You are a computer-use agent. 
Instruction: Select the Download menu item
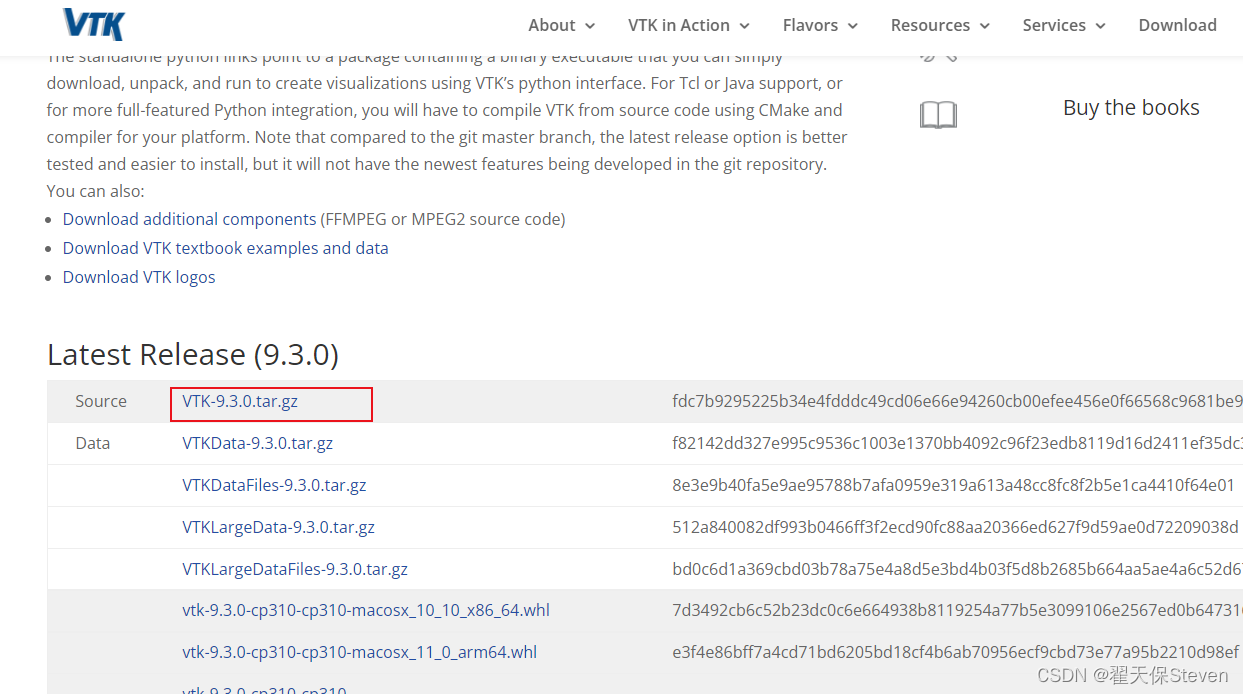(1177, 25)
